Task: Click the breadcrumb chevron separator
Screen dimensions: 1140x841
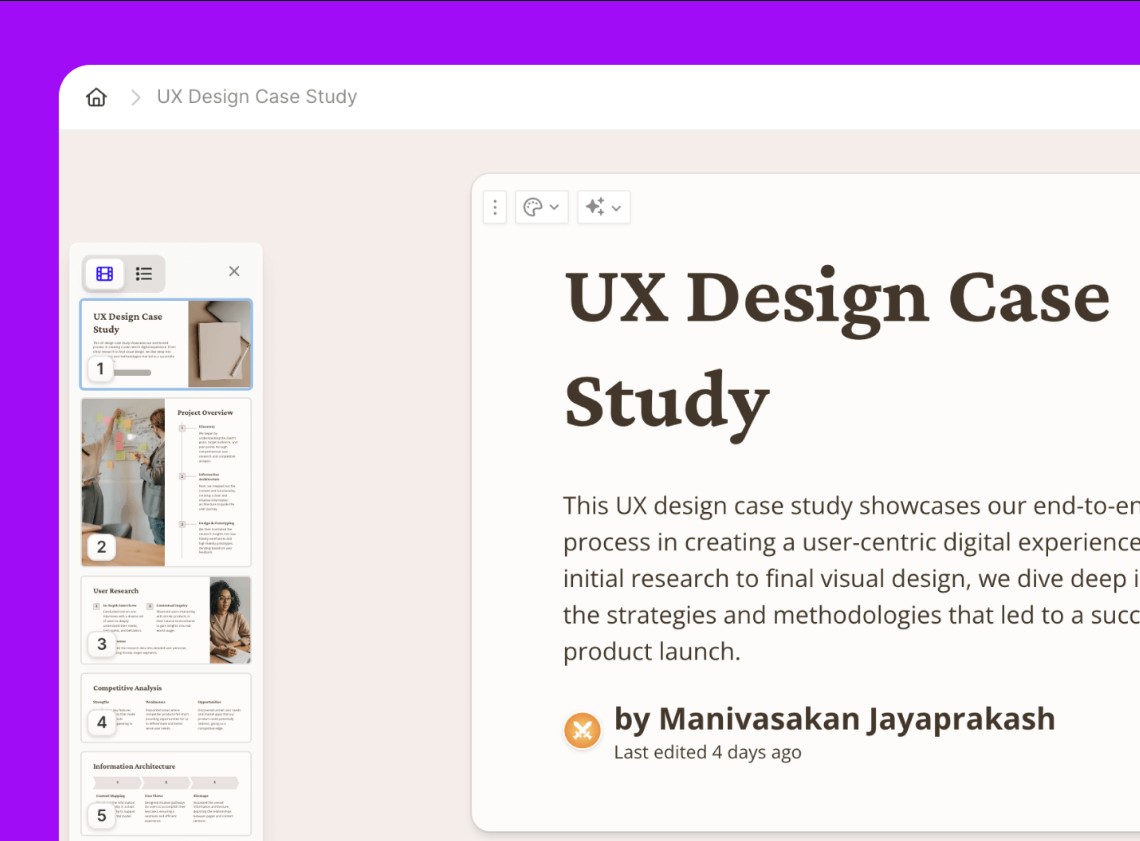Action: pos(136,97)
